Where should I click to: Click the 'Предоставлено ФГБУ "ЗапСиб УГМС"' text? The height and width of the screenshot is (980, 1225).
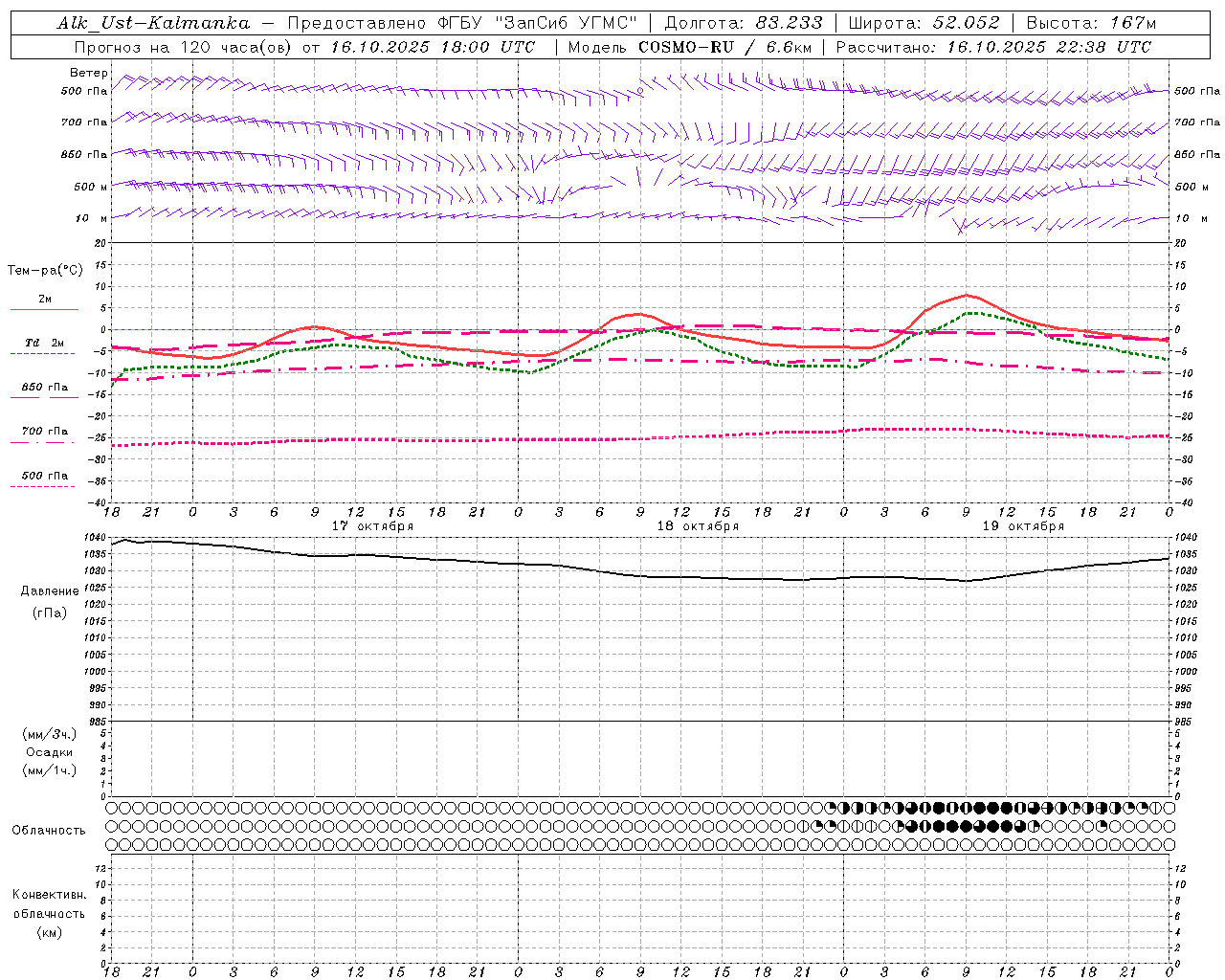[x=462, y=23]
